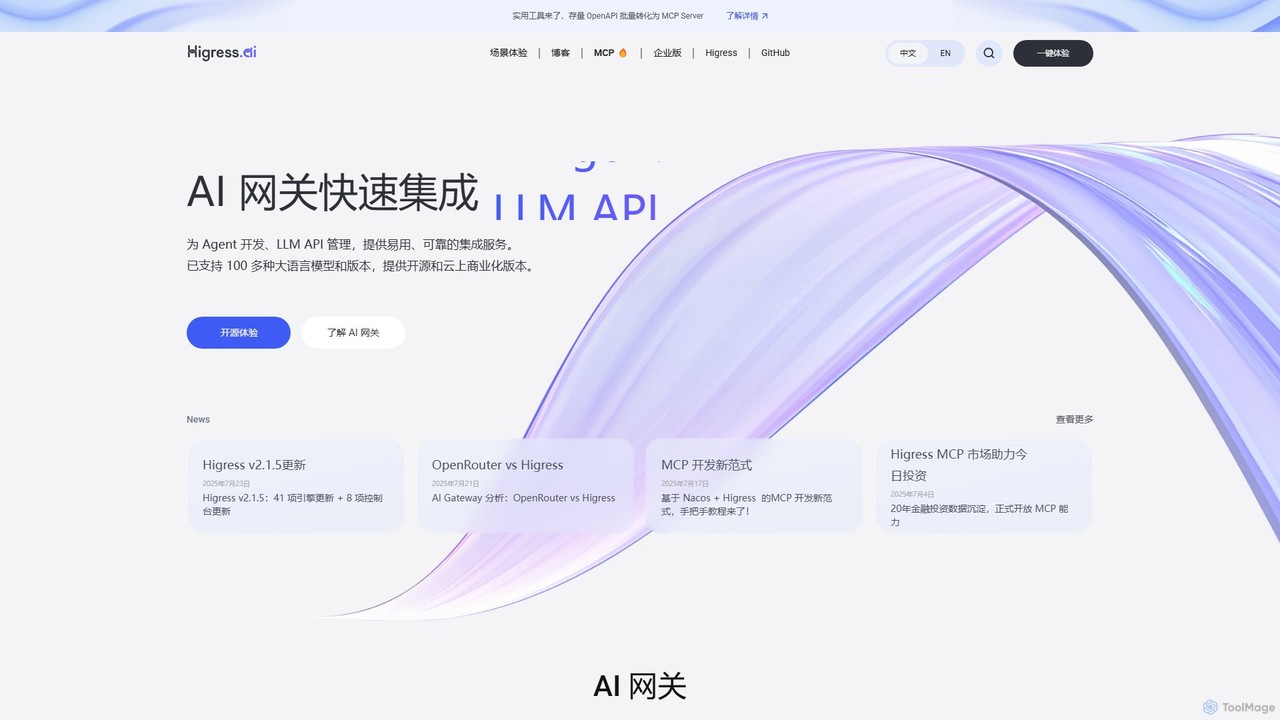
Task: Open the Higress MCP 市场助力今日投资 card
Action: coord(984,486)
